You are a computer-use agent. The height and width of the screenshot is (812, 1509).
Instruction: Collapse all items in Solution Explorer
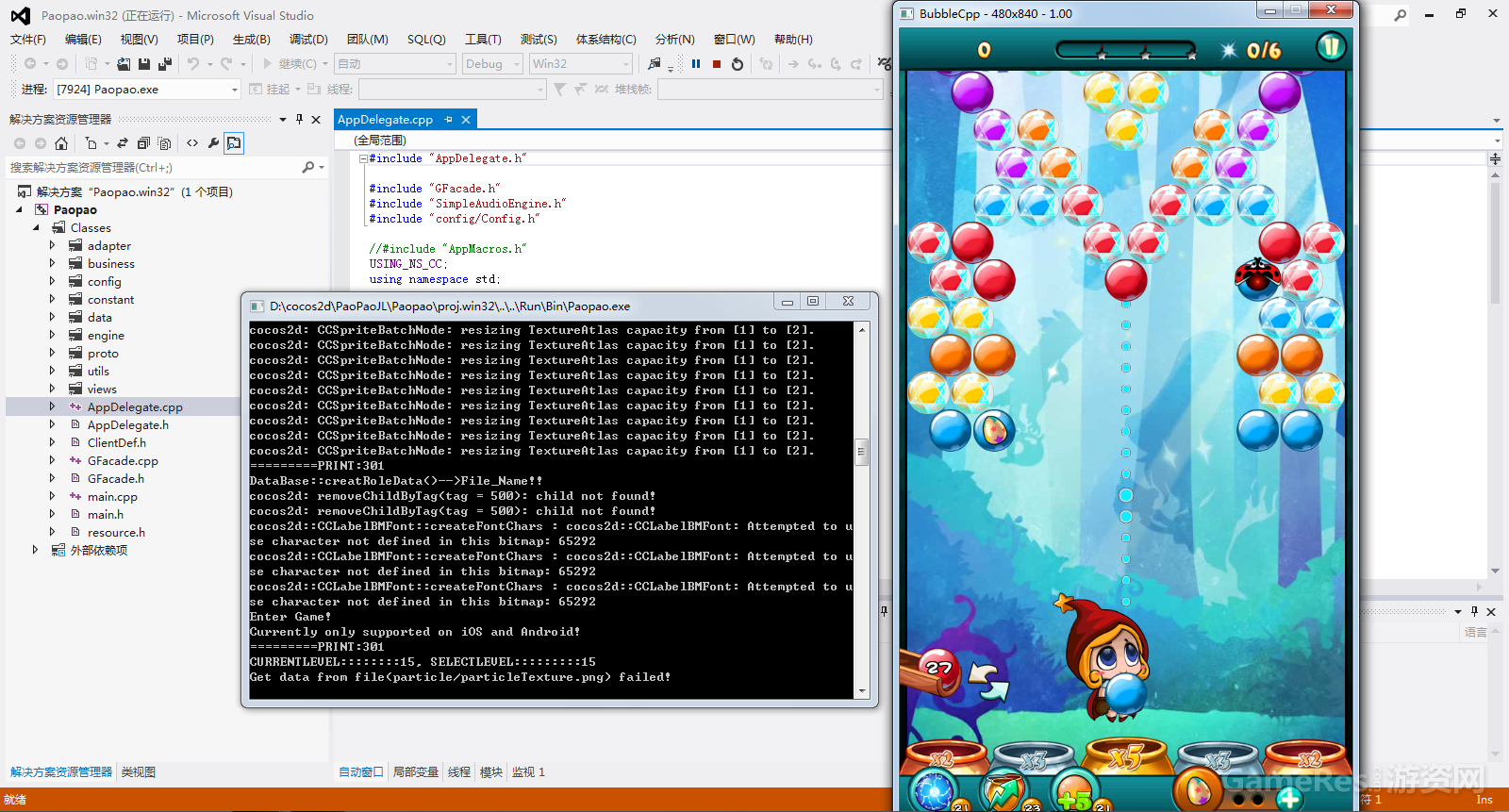(143, 143)
